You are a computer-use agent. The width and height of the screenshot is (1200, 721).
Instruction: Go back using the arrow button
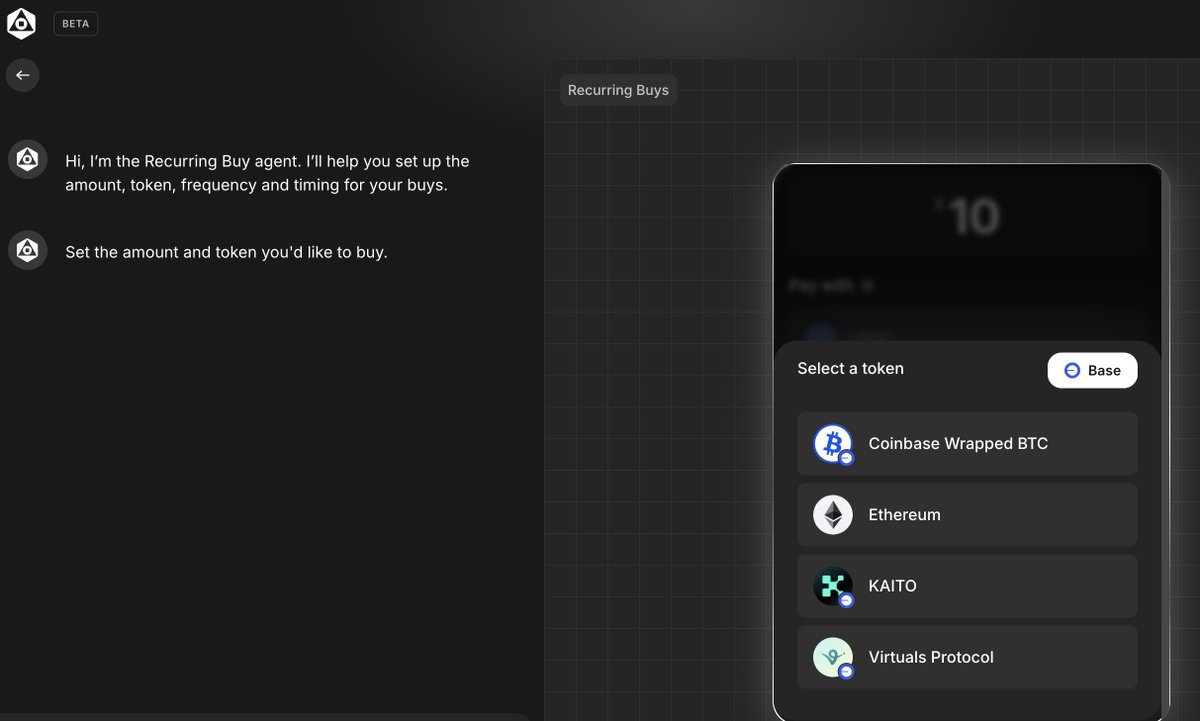(x=22, y=75)
